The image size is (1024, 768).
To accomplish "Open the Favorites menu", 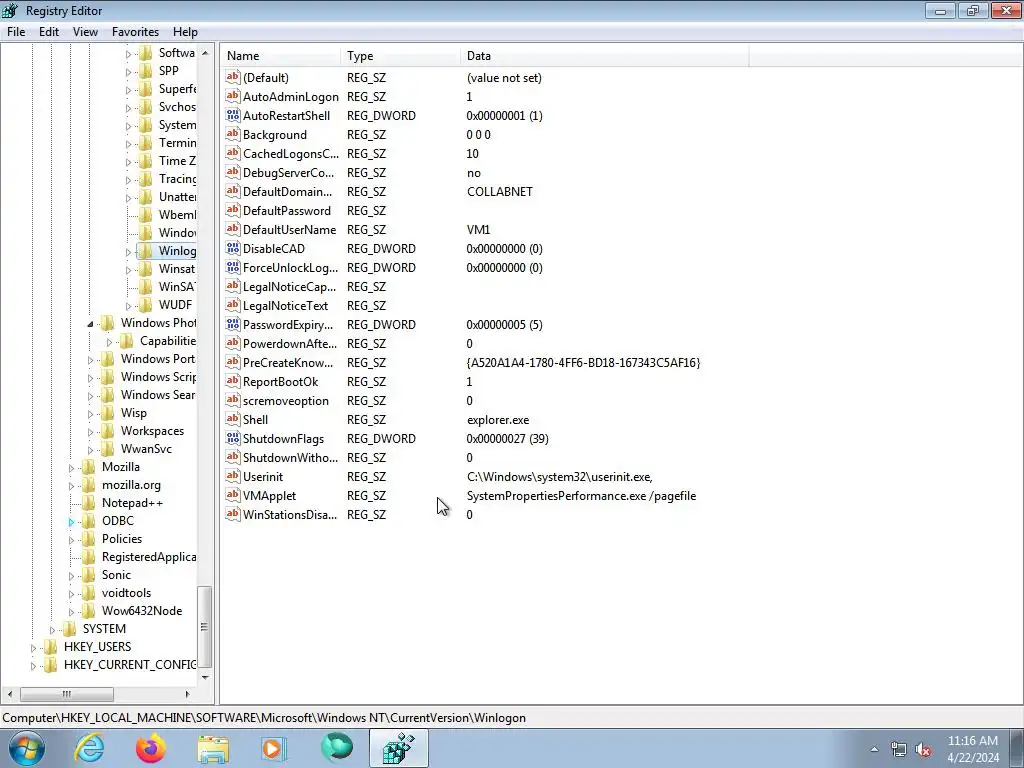I will (x=135, y=31).
